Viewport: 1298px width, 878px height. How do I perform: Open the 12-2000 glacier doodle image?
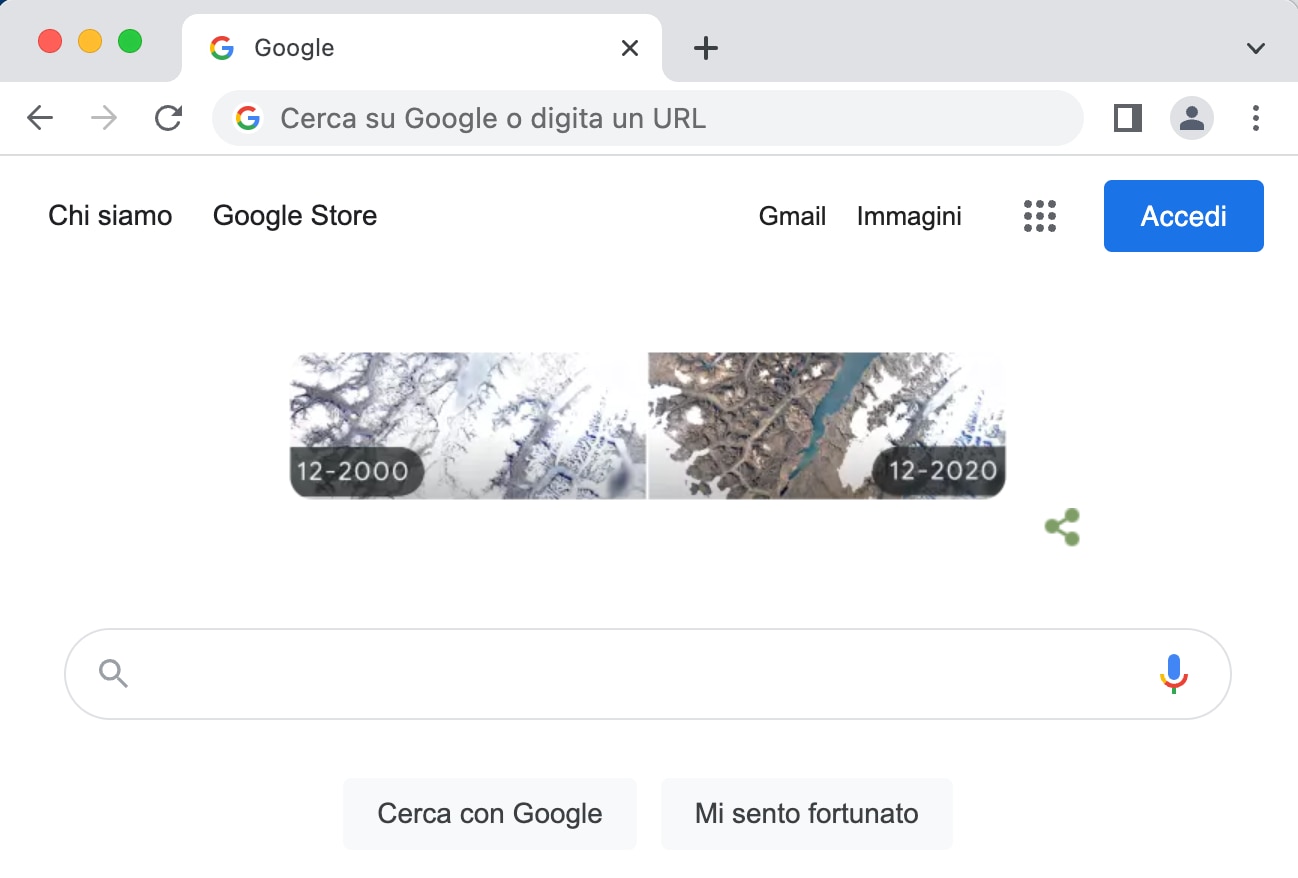(468, 425)
